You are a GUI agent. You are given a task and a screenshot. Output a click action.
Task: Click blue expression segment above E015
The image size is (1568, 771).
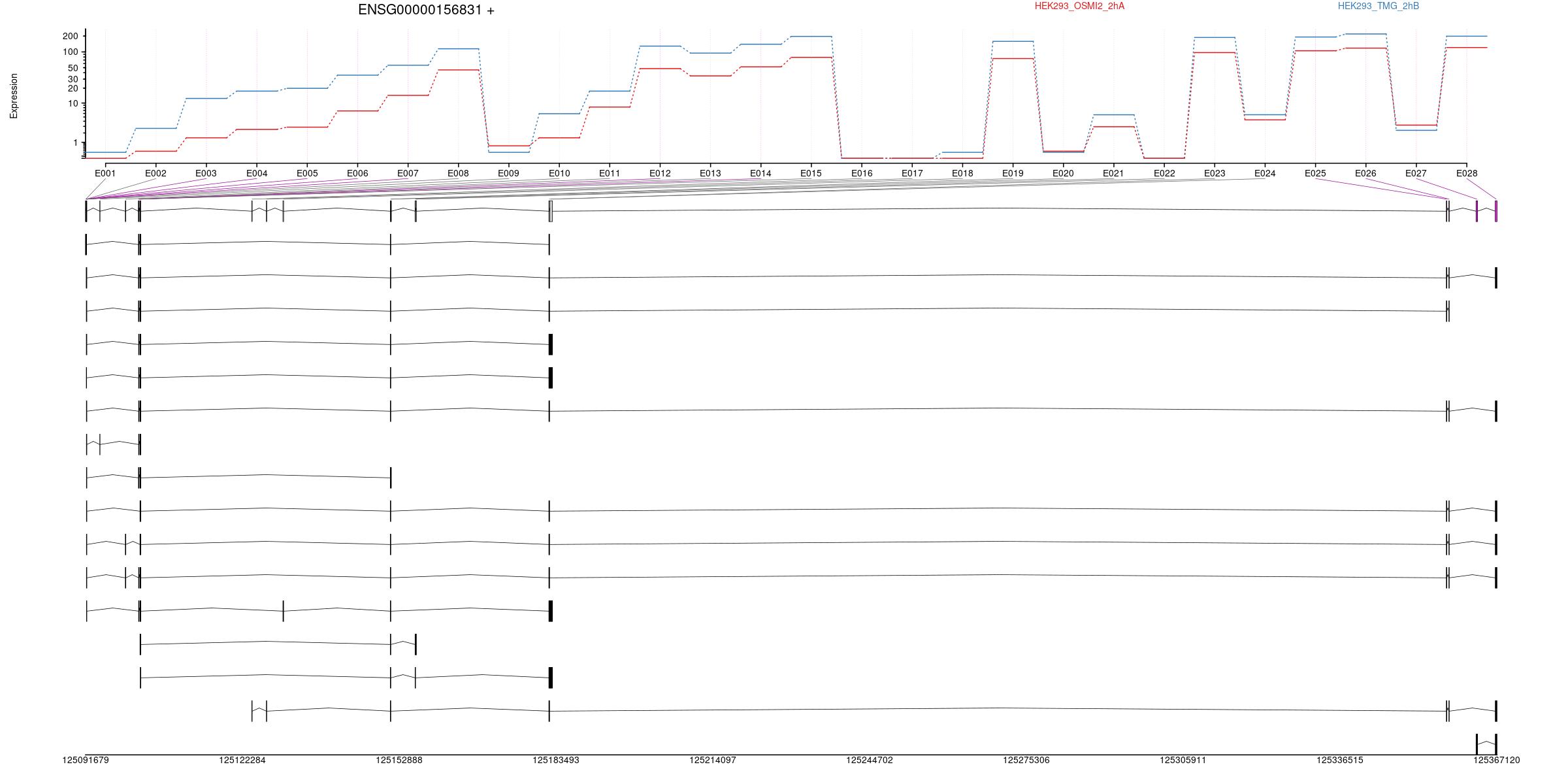click(x=811, y=37)
